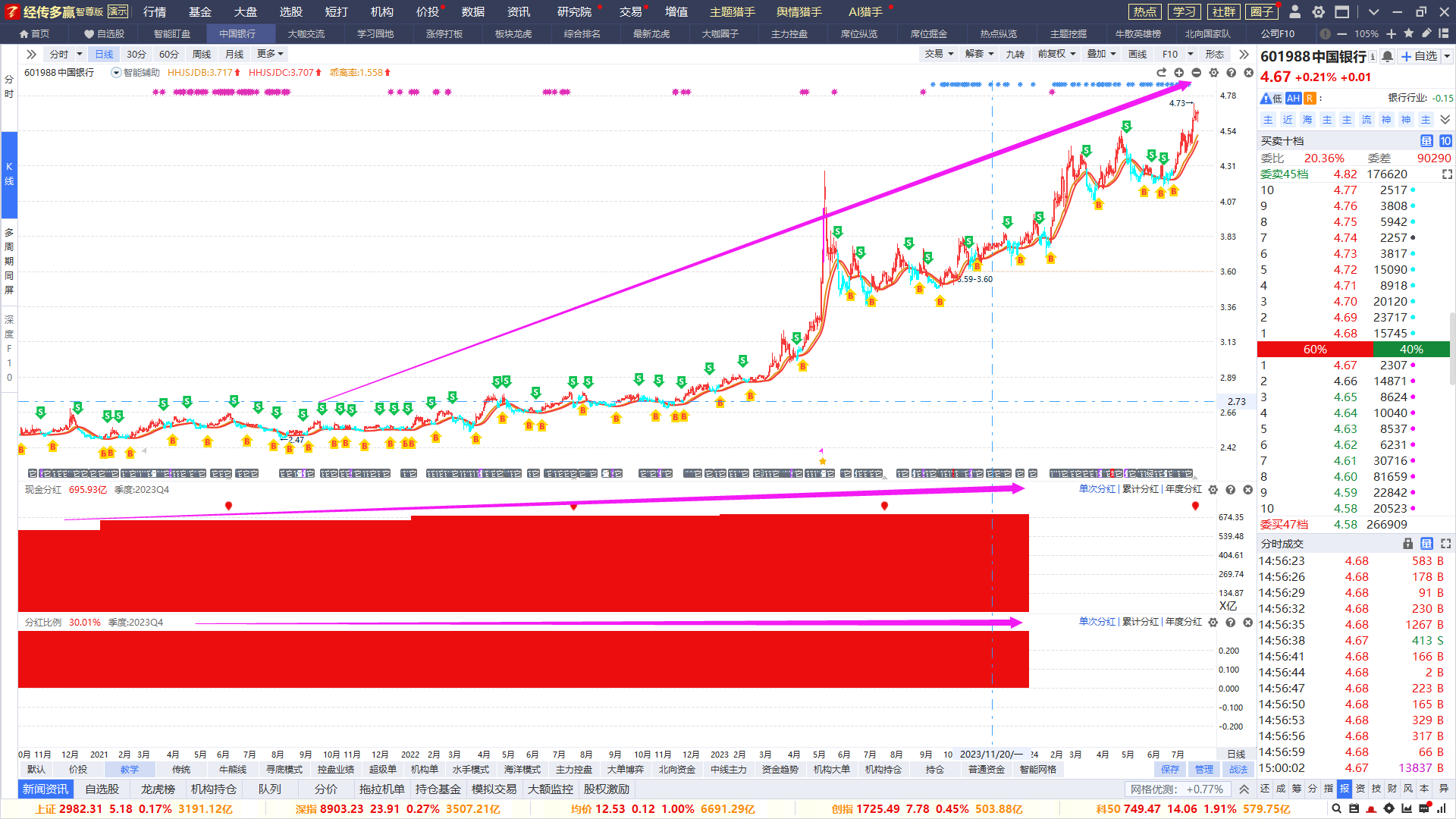Screen dimensions: 1456x819
Task: Close the main chart indicator via X
Action: 1249,73
